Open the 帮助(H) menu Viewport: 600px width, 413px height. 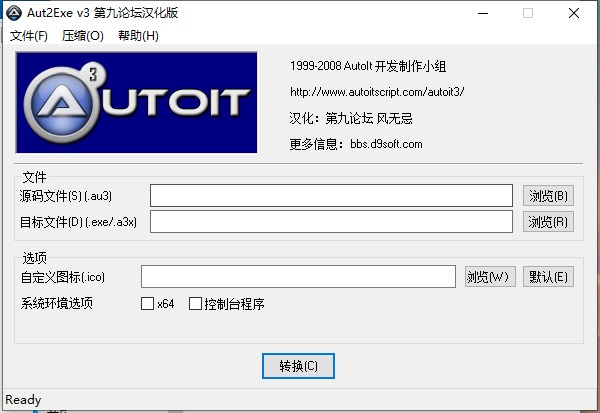[138, 36]
